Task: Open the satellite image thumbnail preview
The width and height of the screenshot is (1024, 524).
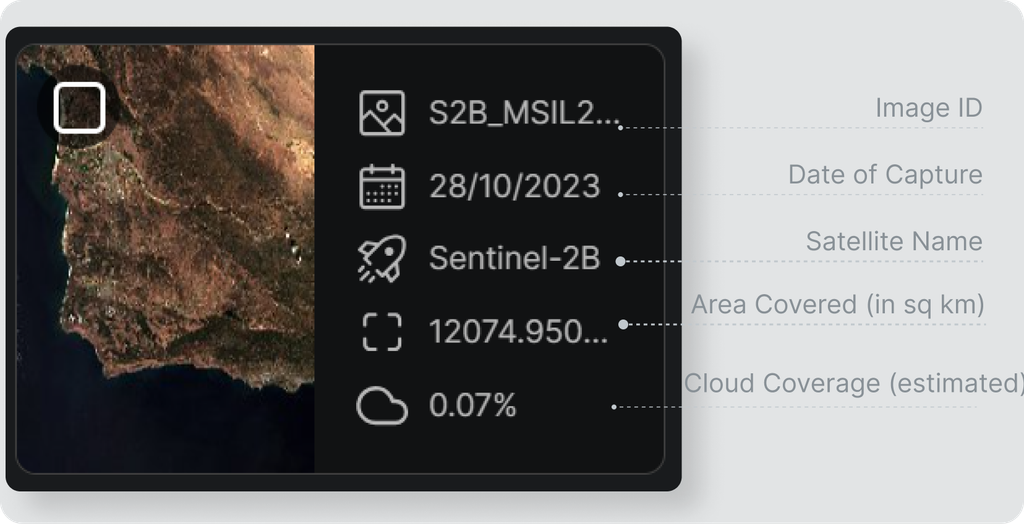Action: (x=165, y=259)
